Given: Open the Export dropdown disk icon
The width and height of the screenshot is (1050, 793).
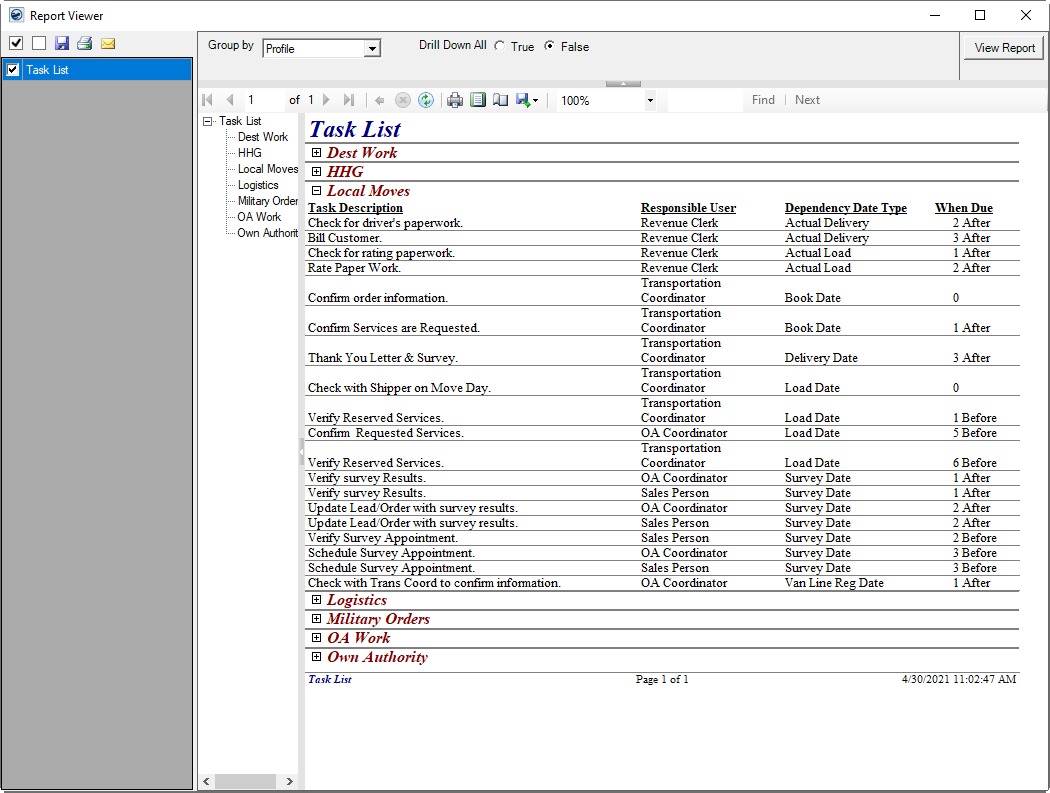Looking at the screenshot, I should (x=527, y=100).
